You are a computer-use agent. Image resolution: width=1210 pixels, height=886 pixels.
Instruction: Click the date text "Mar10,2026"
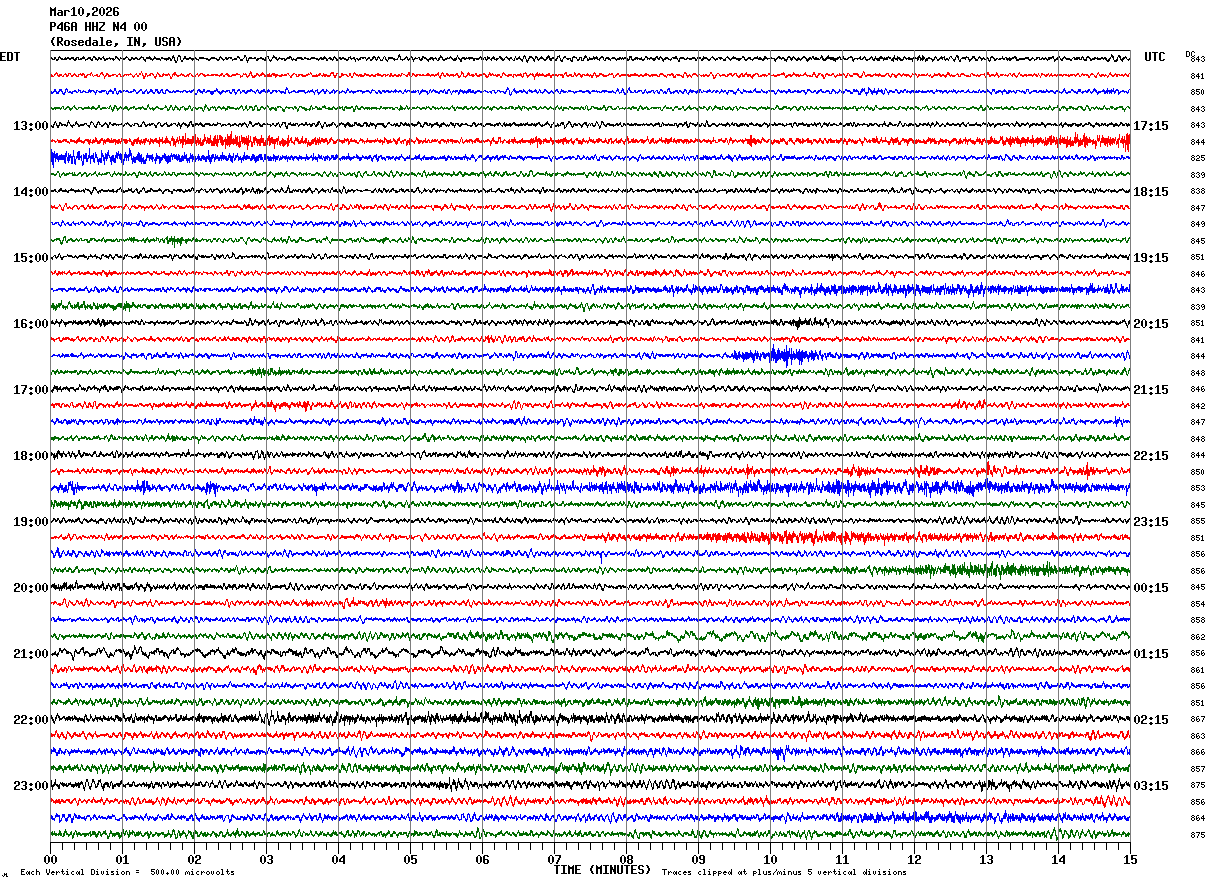tap(84, 12)
